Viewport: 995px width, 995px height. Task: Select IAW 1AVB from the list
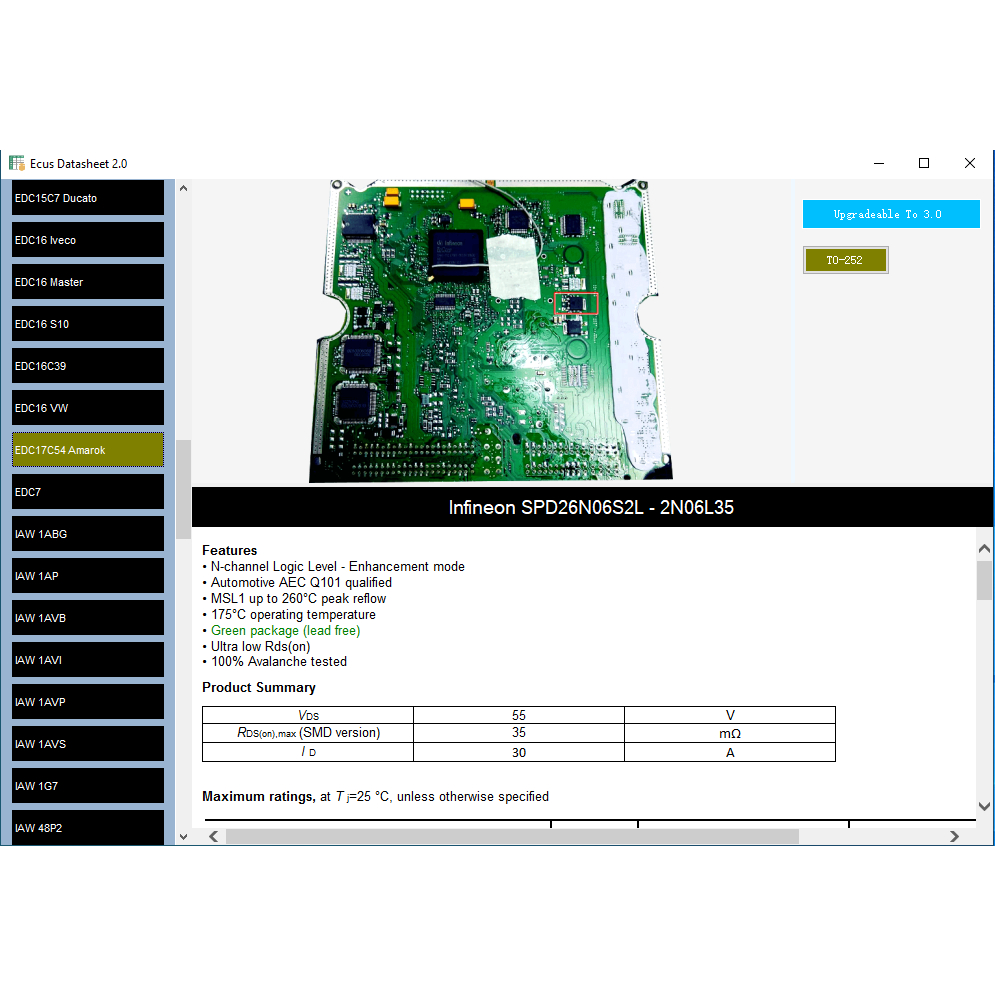click(x=88, y=618)
